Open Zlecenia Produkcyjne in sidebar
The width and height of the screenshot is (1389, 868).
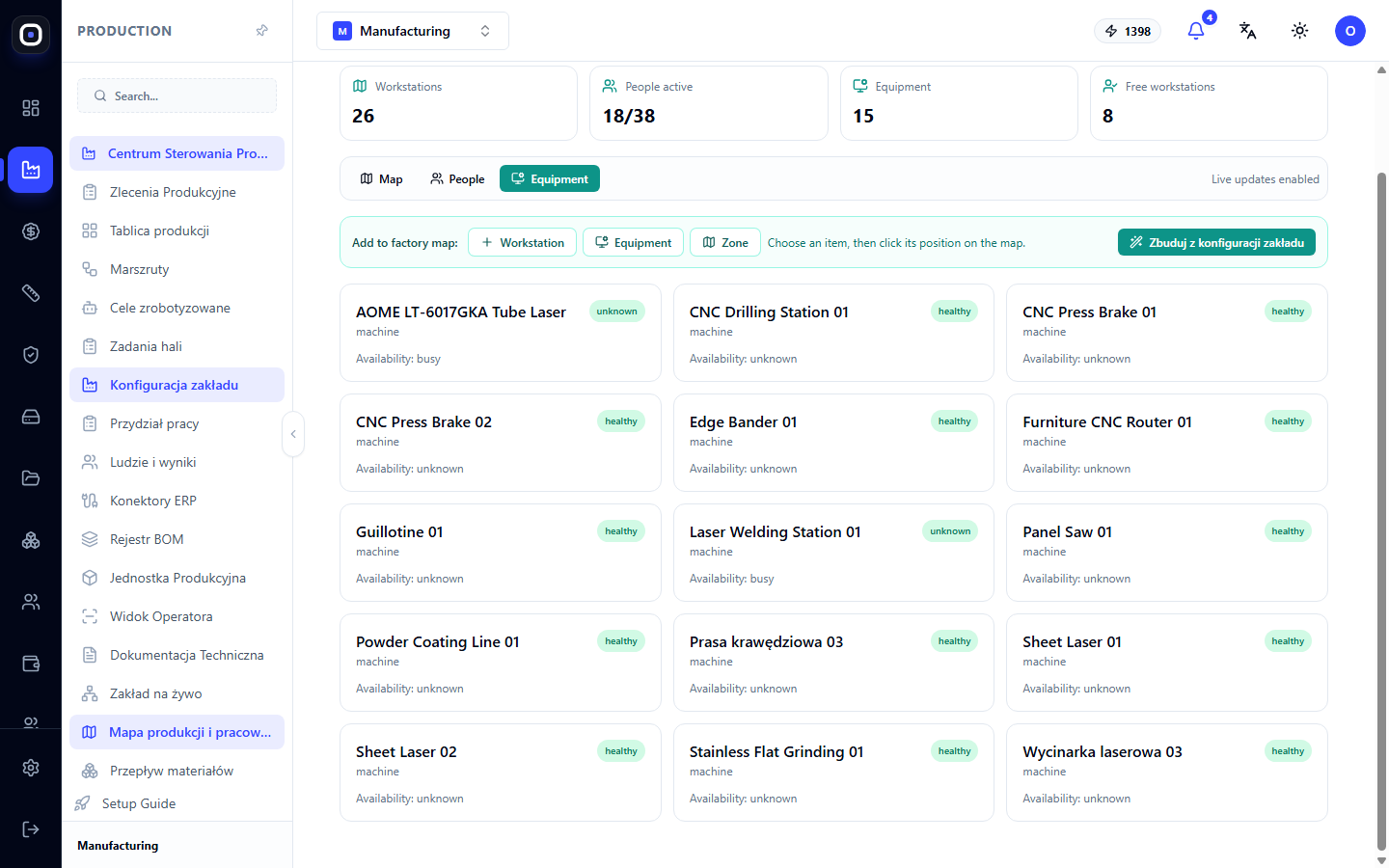177,192
